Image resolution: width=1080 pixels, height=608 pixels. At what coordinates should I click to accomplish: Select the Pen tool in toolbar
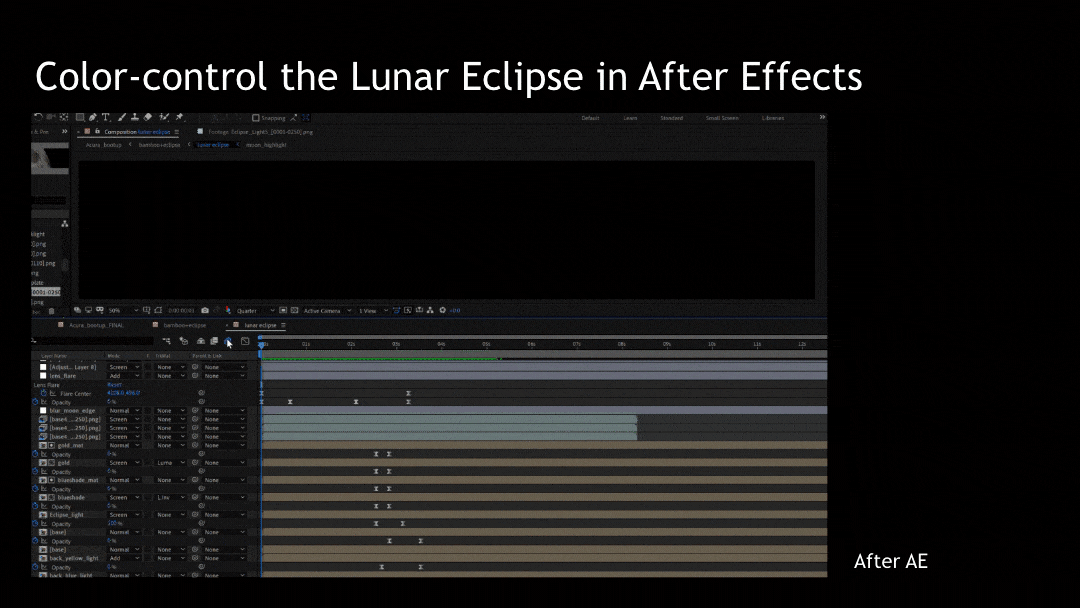point(93,118)
